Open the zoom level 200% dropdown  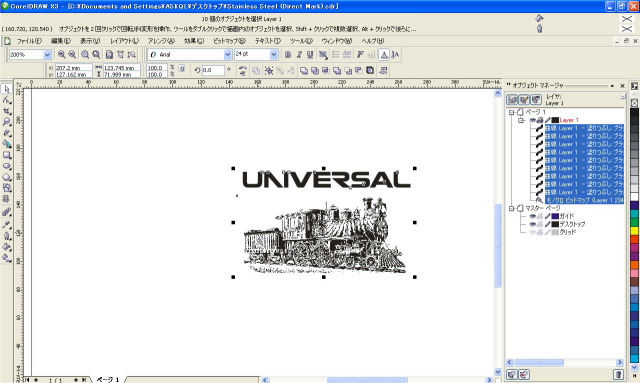47,54
